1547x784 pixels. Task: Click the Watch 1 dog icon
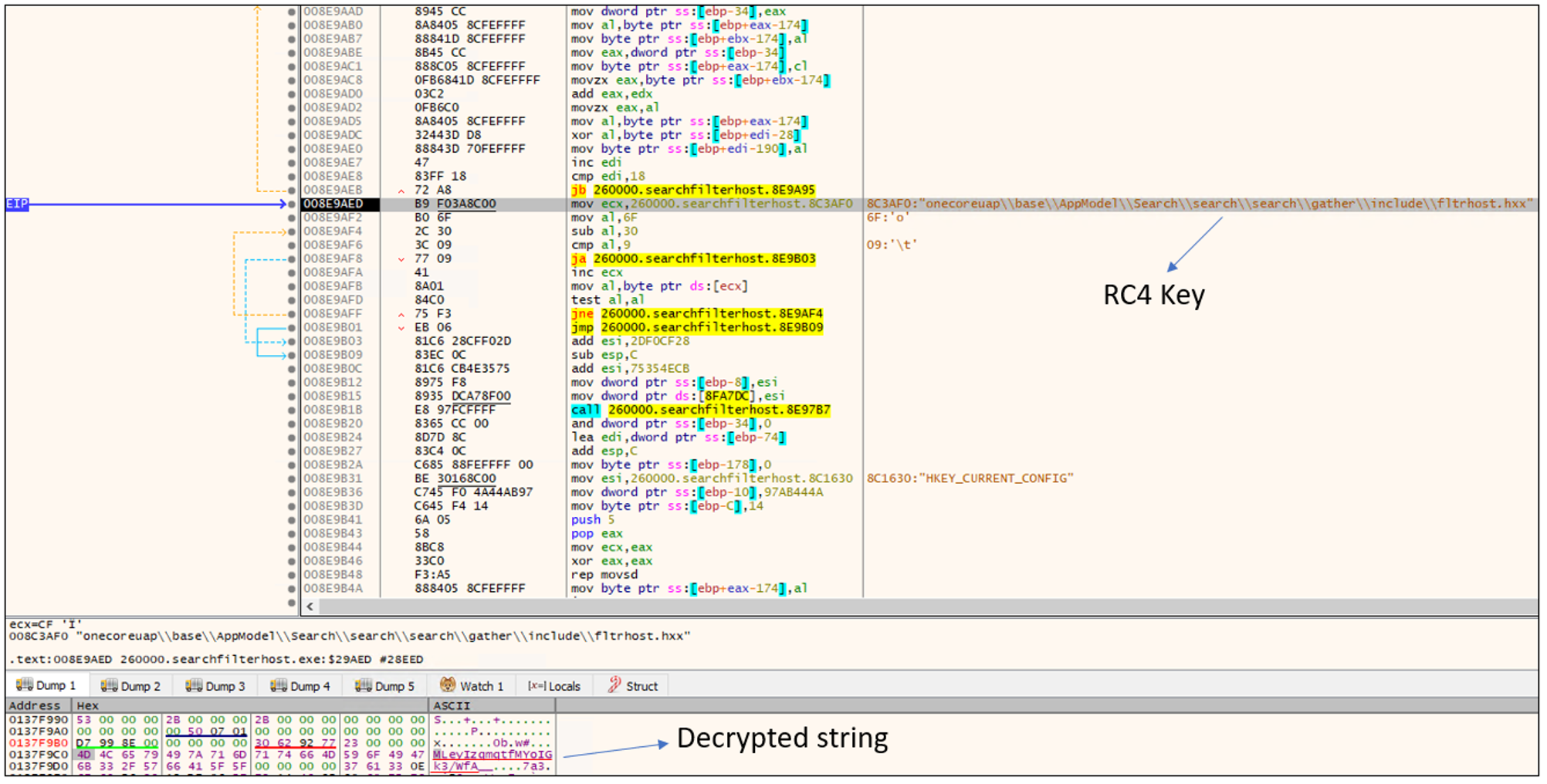point(448,685)
